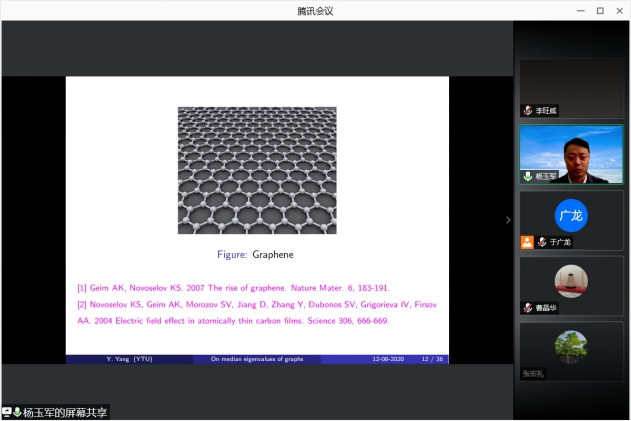Maximize the 腾讯会议 window
Viewport: 631px width, 421px height.
click(x=600, y=10)
